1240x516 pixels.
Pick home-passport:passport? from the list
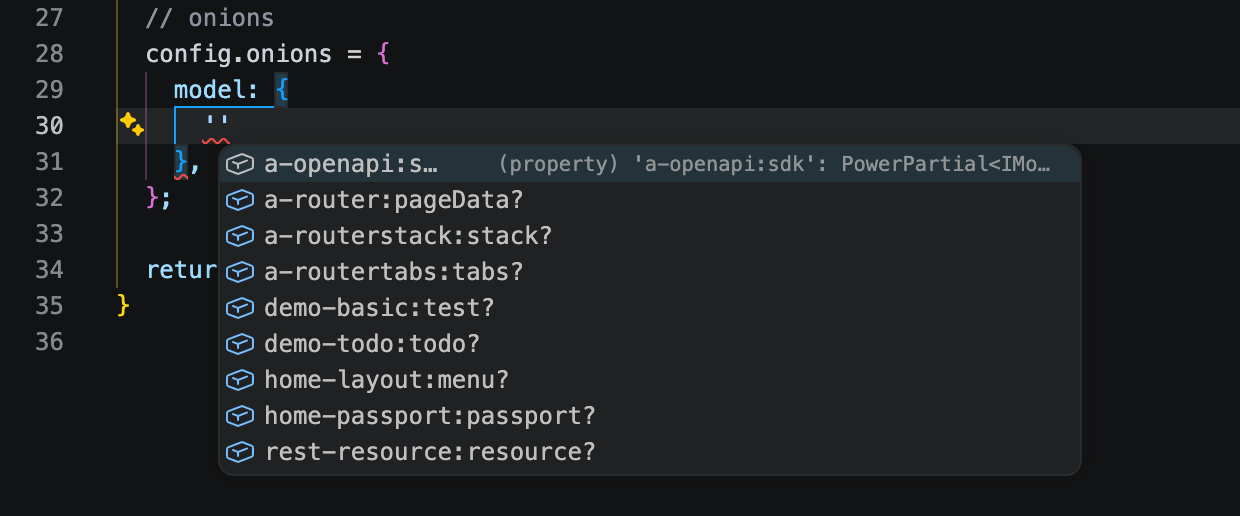point(430,416)
